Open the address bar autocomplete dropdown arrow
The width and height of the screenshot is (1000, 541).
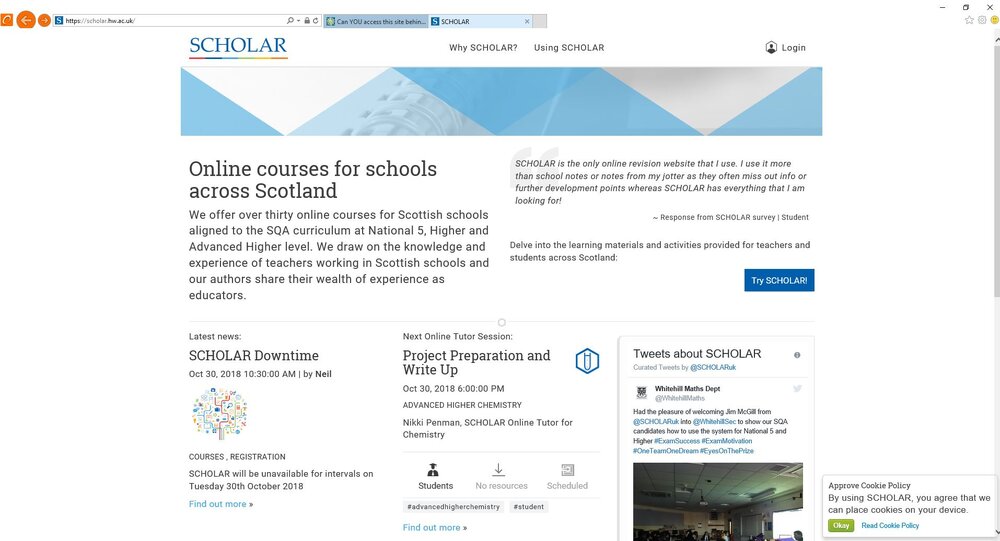(x=298, y=21)
